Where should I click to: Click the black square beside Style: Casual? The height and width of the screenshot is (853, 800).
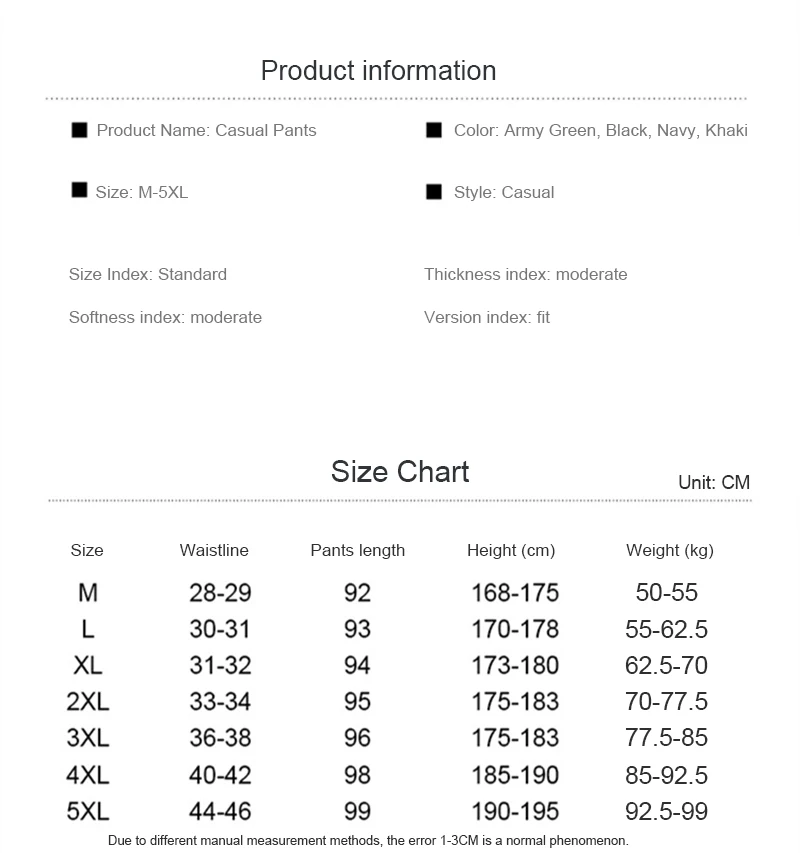tap(434, 192)
